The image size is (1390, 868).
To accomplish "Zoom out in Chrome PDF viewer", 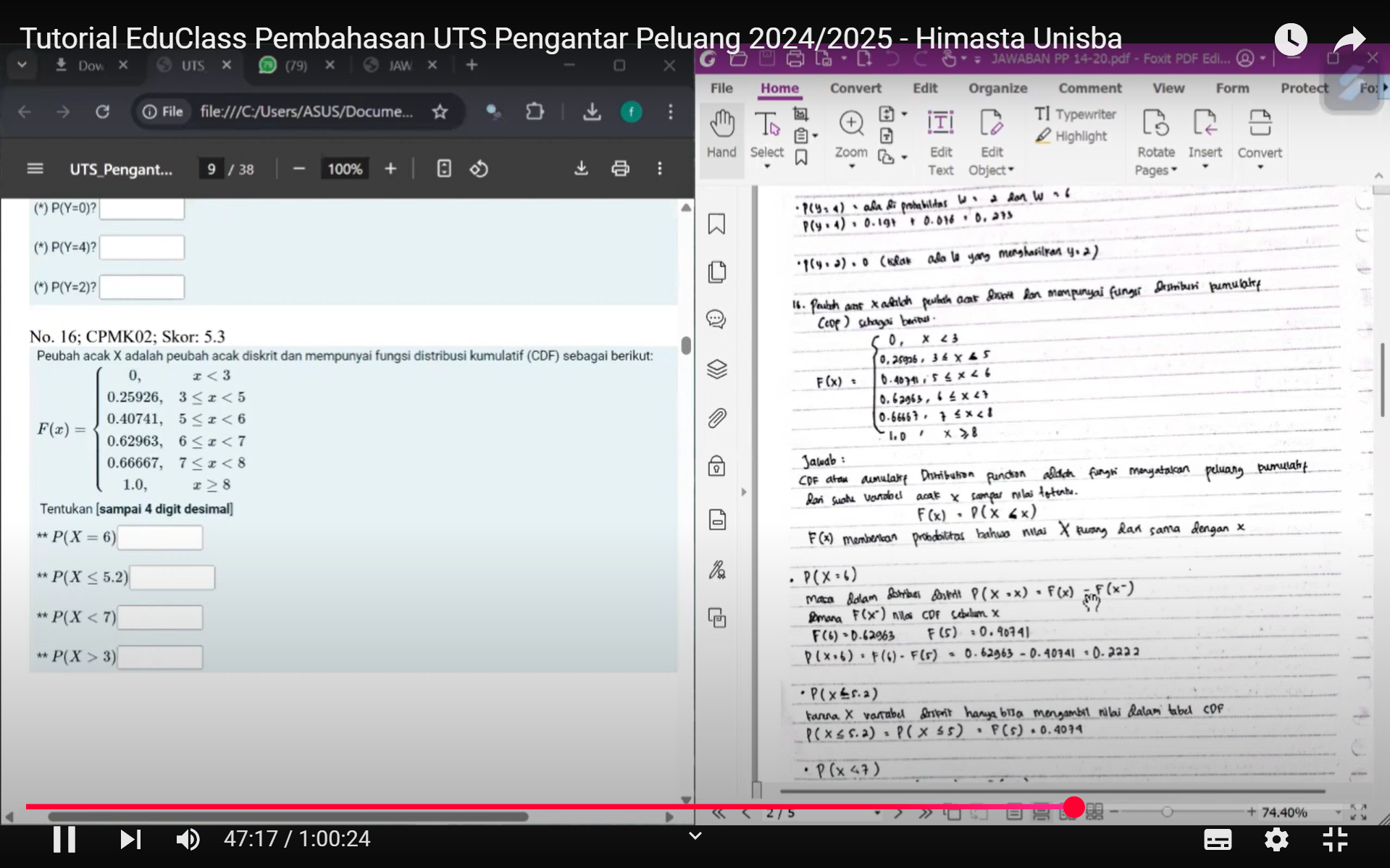I will click(298, 169).
